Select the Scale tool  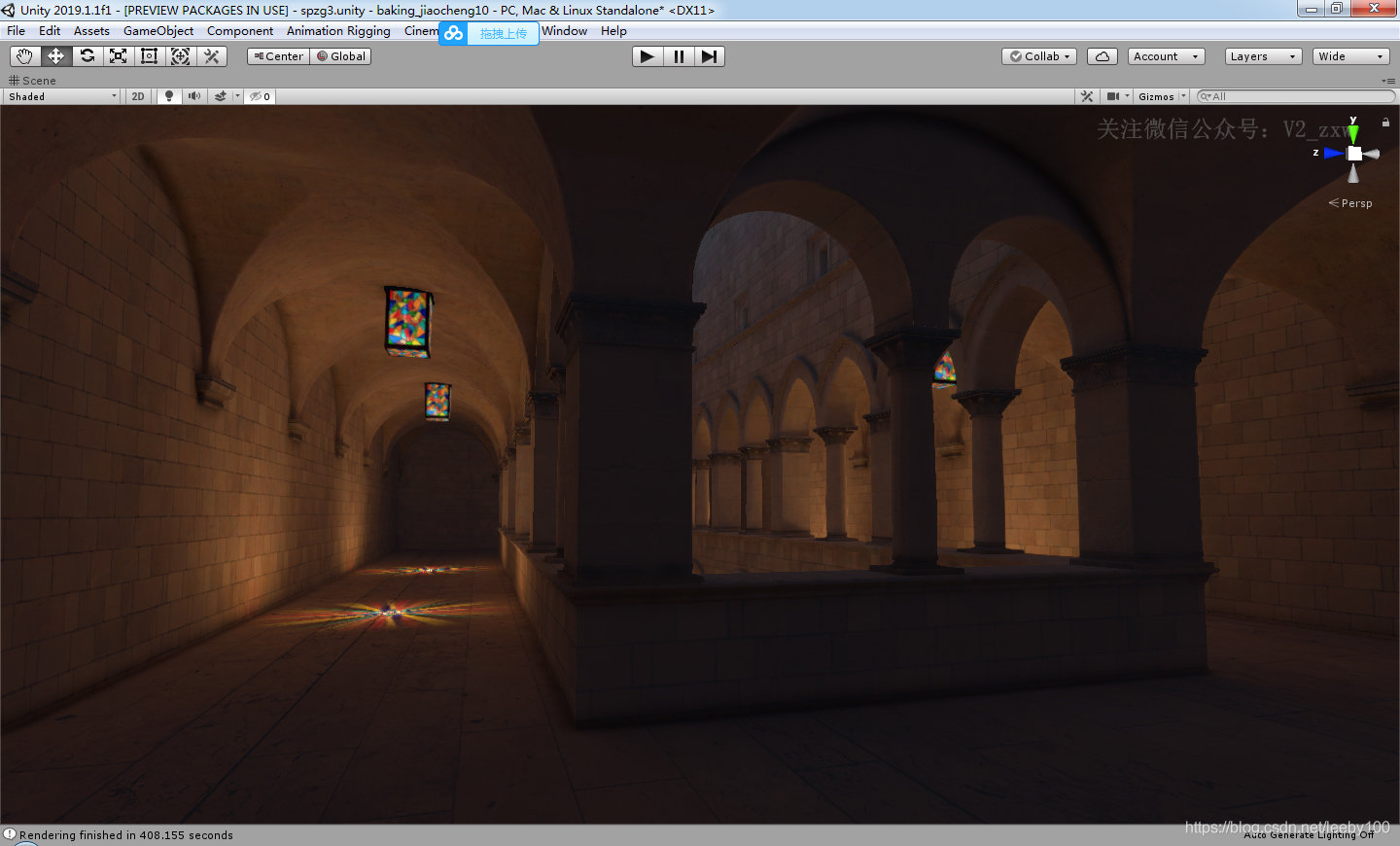(x=118, y=56)
